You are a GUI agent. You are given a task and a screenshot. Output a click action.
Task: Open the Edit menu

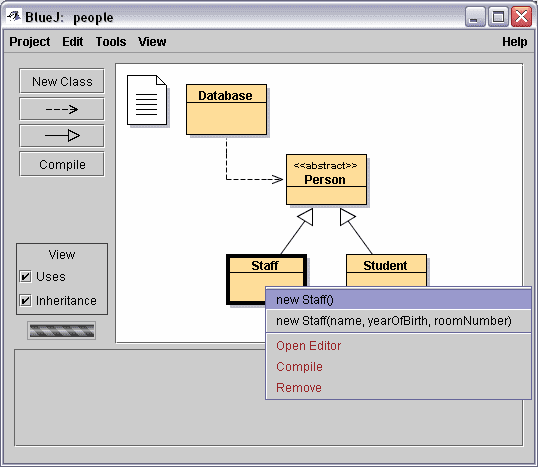[72, 42]
